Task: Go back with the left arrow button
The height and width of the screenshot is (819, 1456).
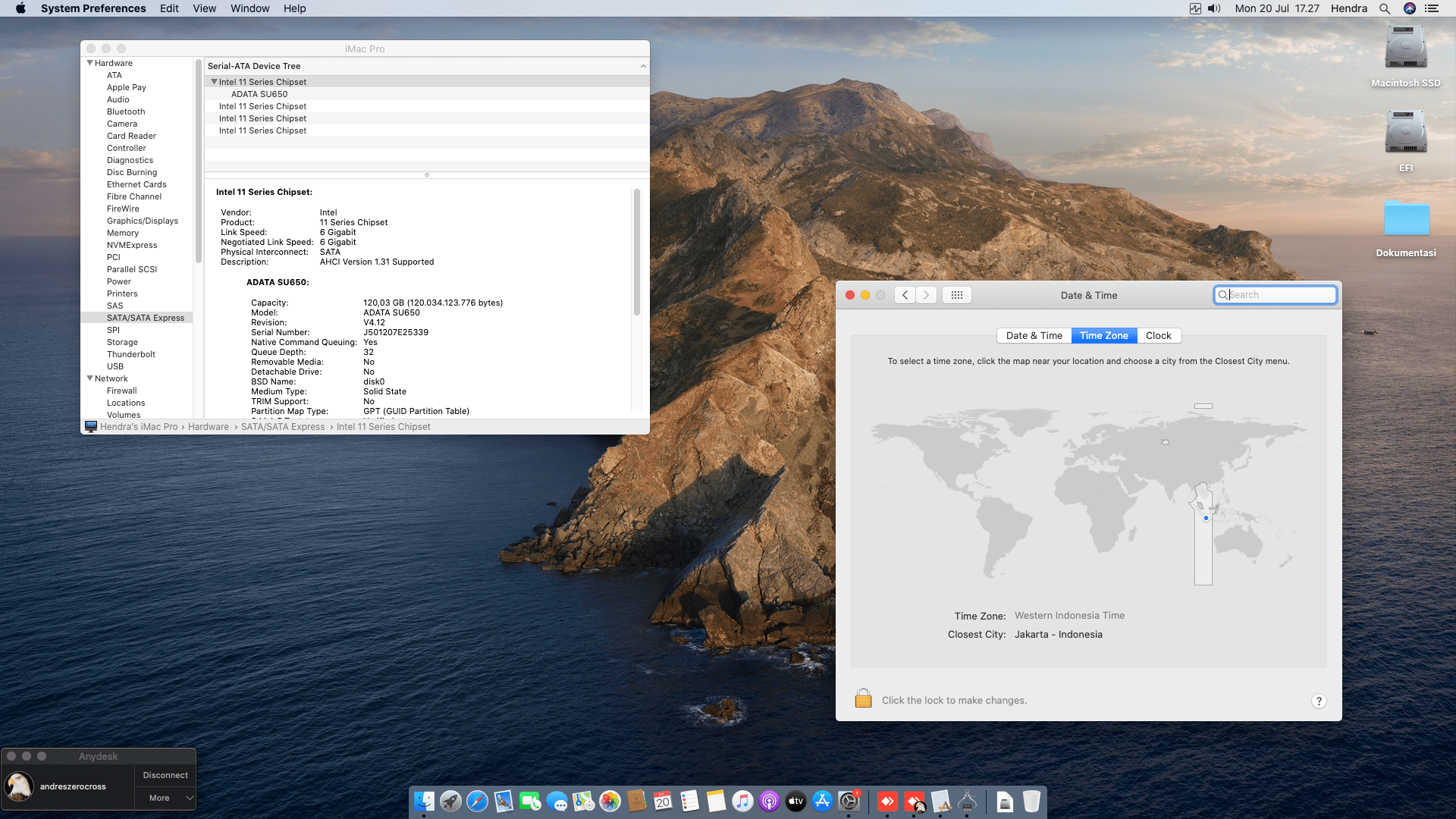Action: point(905,295)
